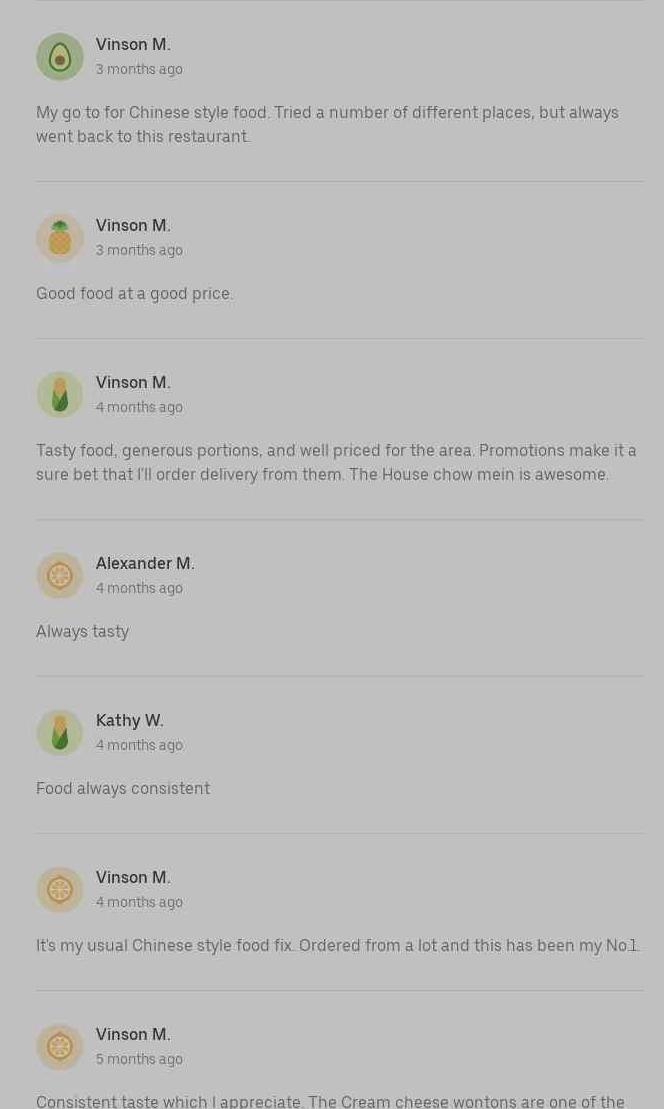Viewport: 664px width, 1109px height.
Task: Click the '4 months ago' timestamp under Kathy W.
Action: (x=139, y=745)
